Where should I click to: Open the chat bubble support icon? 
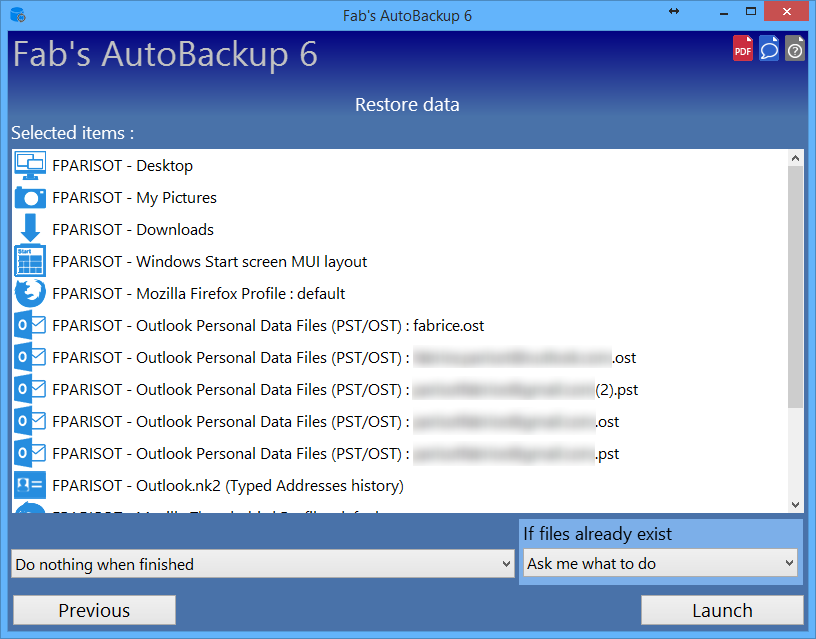tap(769, 48)
